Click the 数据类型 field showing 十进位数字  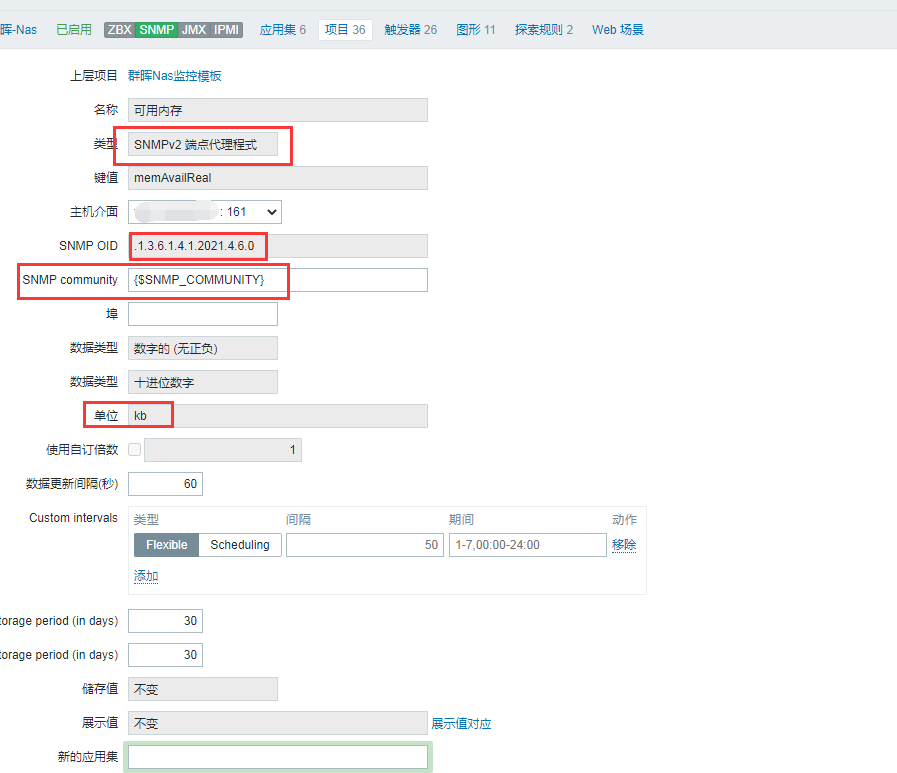(x=203, y=382)
